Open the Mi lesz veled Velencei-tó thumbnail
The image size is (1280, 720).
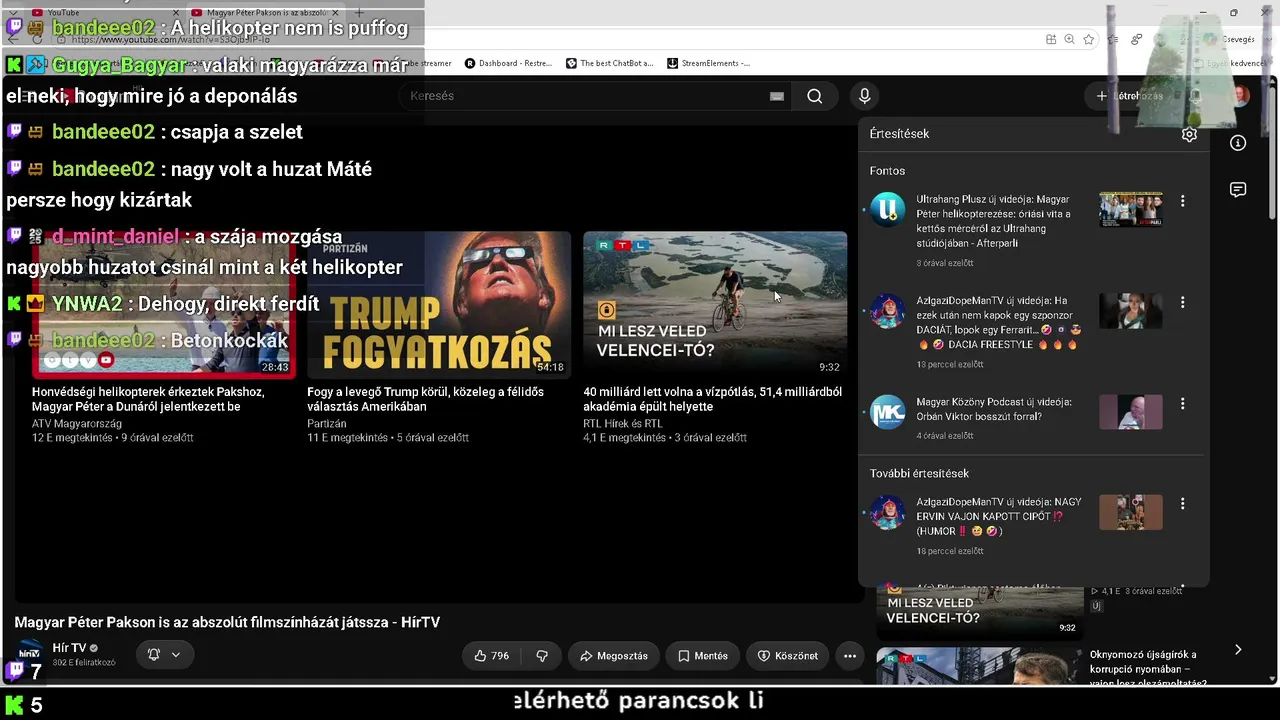[715, 304]
